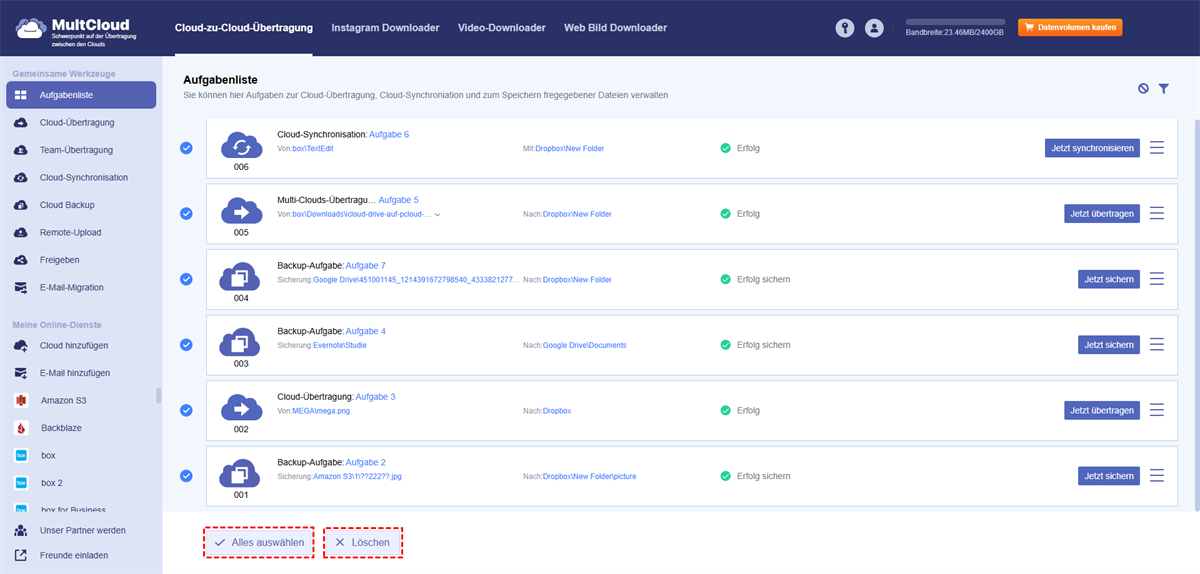The image size is (1200, 574).
Task: Open Amazon S3 cloud service in sidebar
Action: pos(63,400)
